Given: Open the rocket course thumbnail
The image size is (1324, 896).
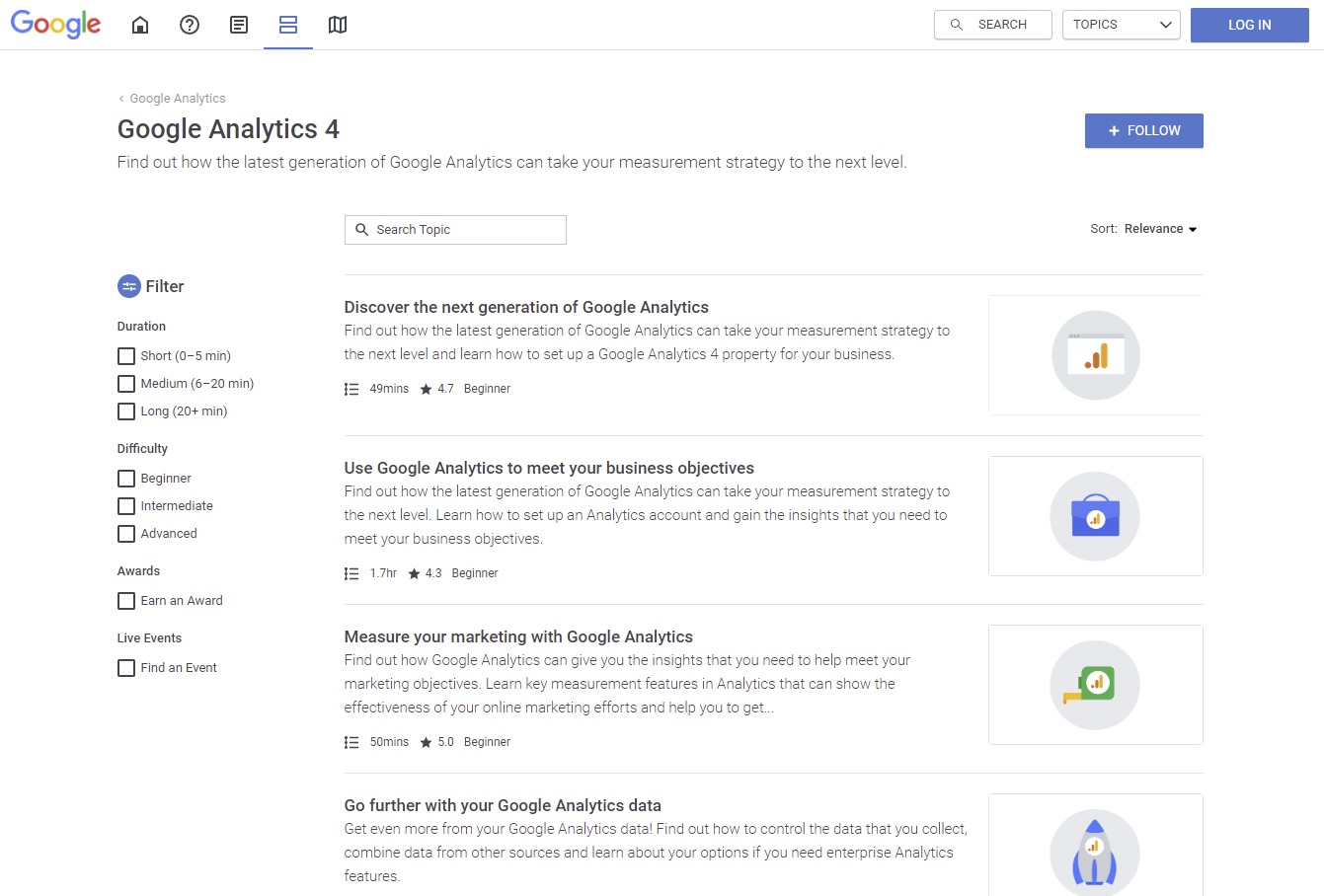Looking at the screenshot, I should pos(1096,845).
